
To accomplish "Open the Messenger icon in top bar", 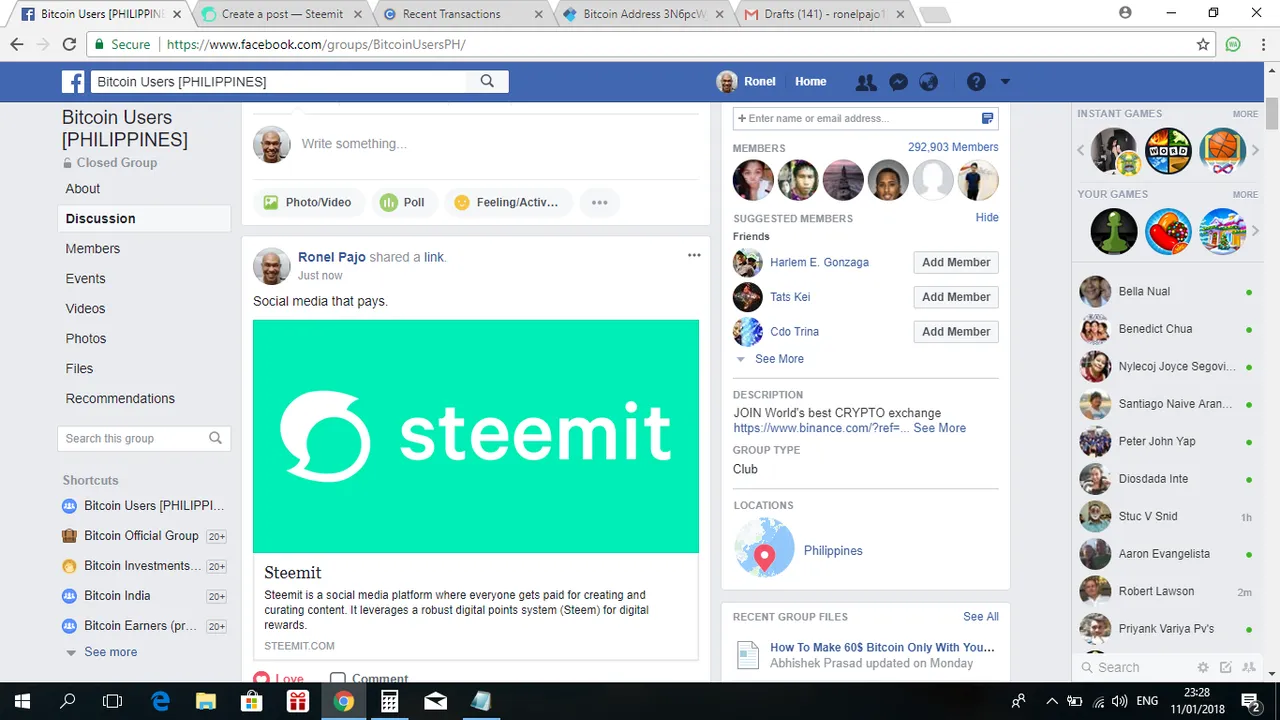I will coord(898,82).
